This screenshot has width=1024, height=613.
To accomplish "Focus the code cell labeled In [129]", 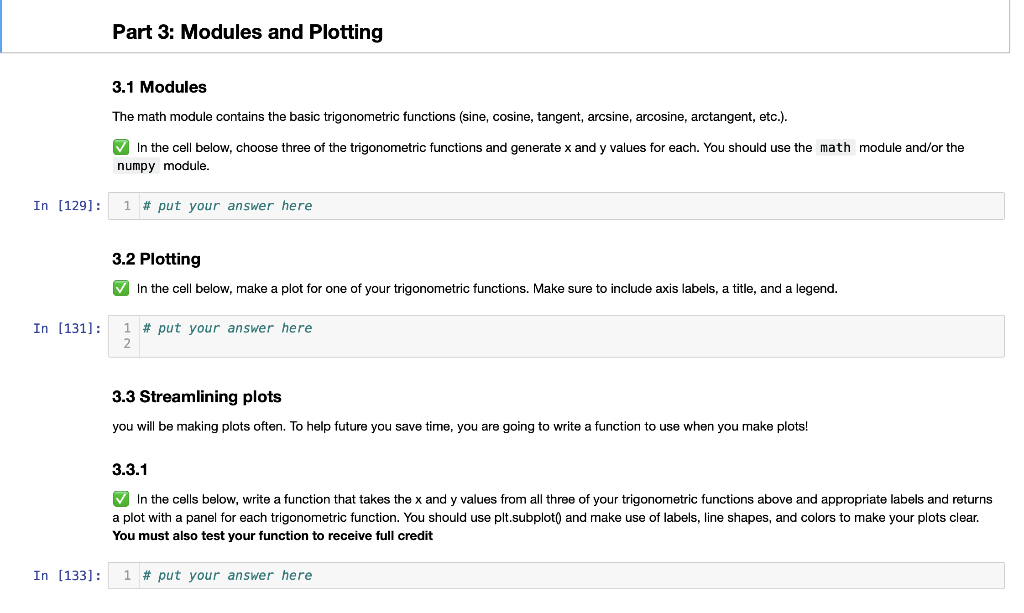I will (x=570, y=206).
